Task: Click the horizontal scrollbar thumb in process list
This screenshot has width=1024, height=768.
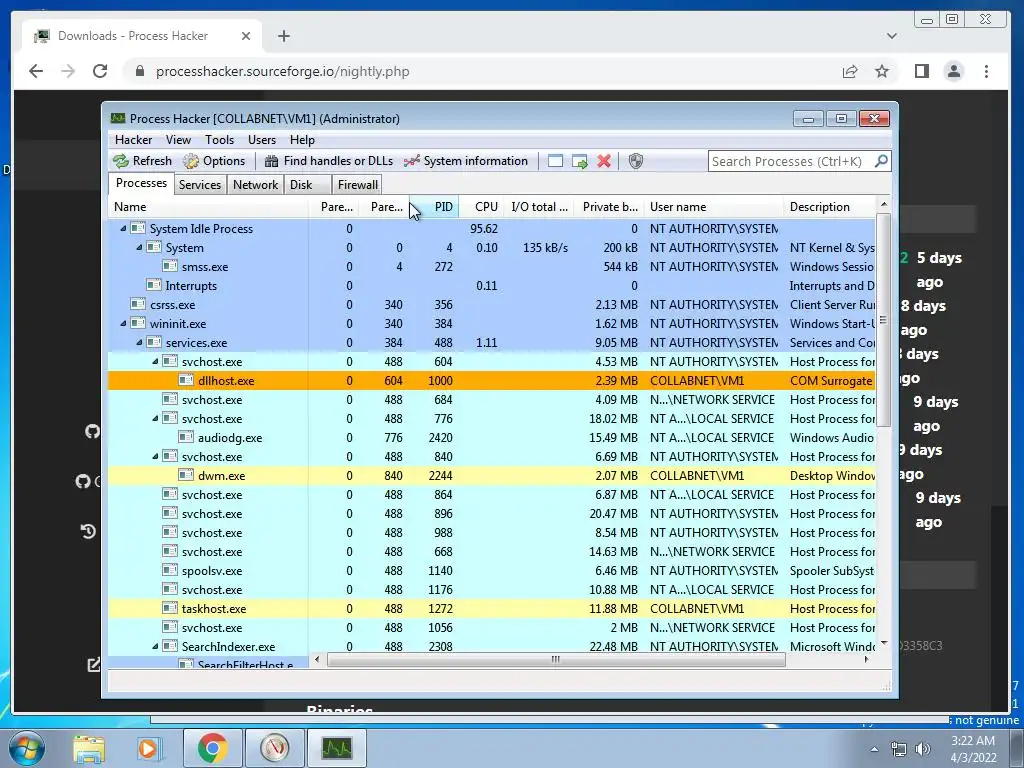Action: point(556,660)
